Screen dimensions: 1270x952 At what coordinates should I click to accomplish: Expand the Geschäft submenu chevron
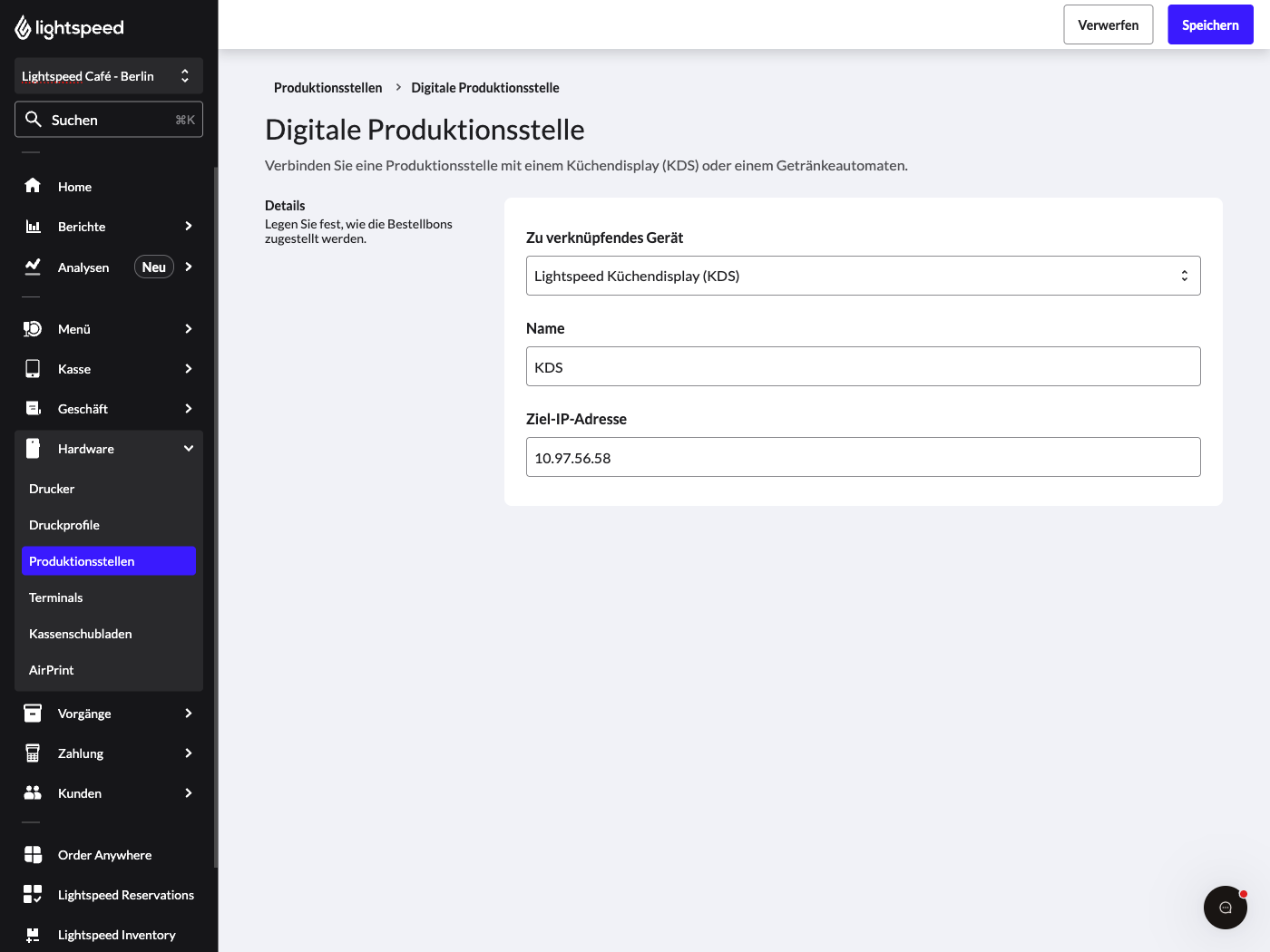point(189,408)
